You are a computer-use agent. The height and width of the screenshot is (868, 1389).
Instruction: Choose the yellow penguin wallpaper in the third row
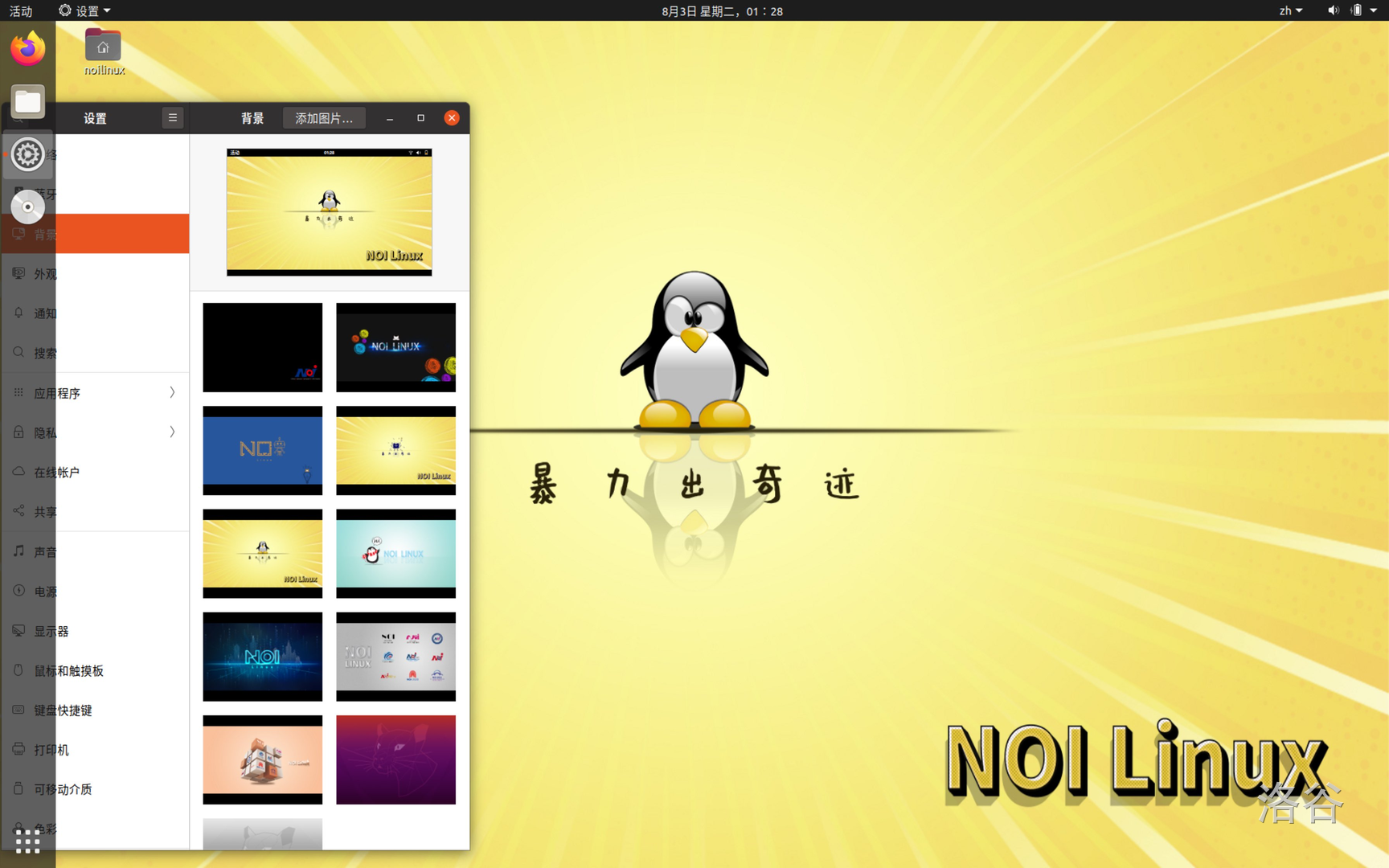coord(263,554)
